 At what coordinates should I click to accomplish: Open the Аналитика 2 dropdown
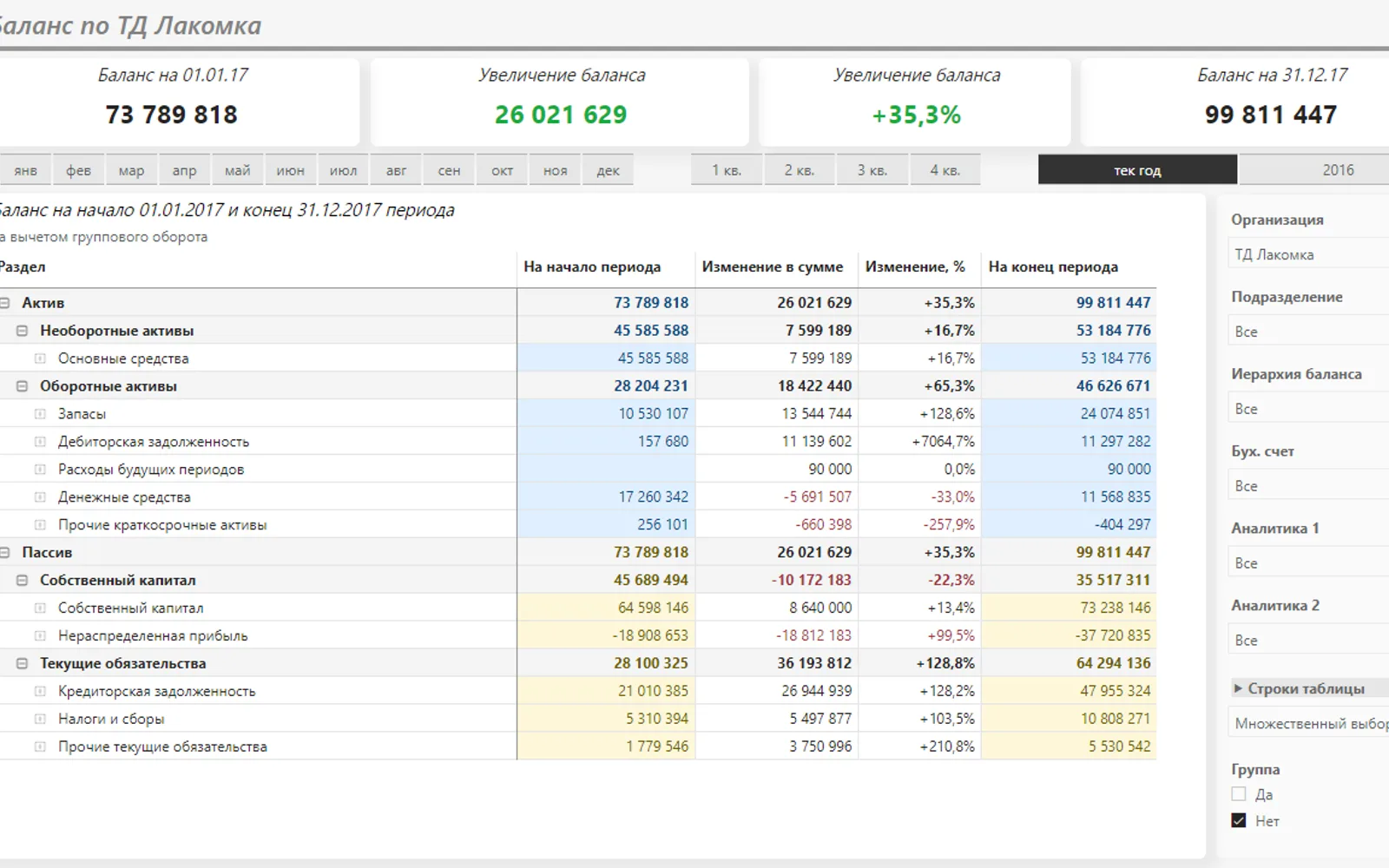[1308, 641]
